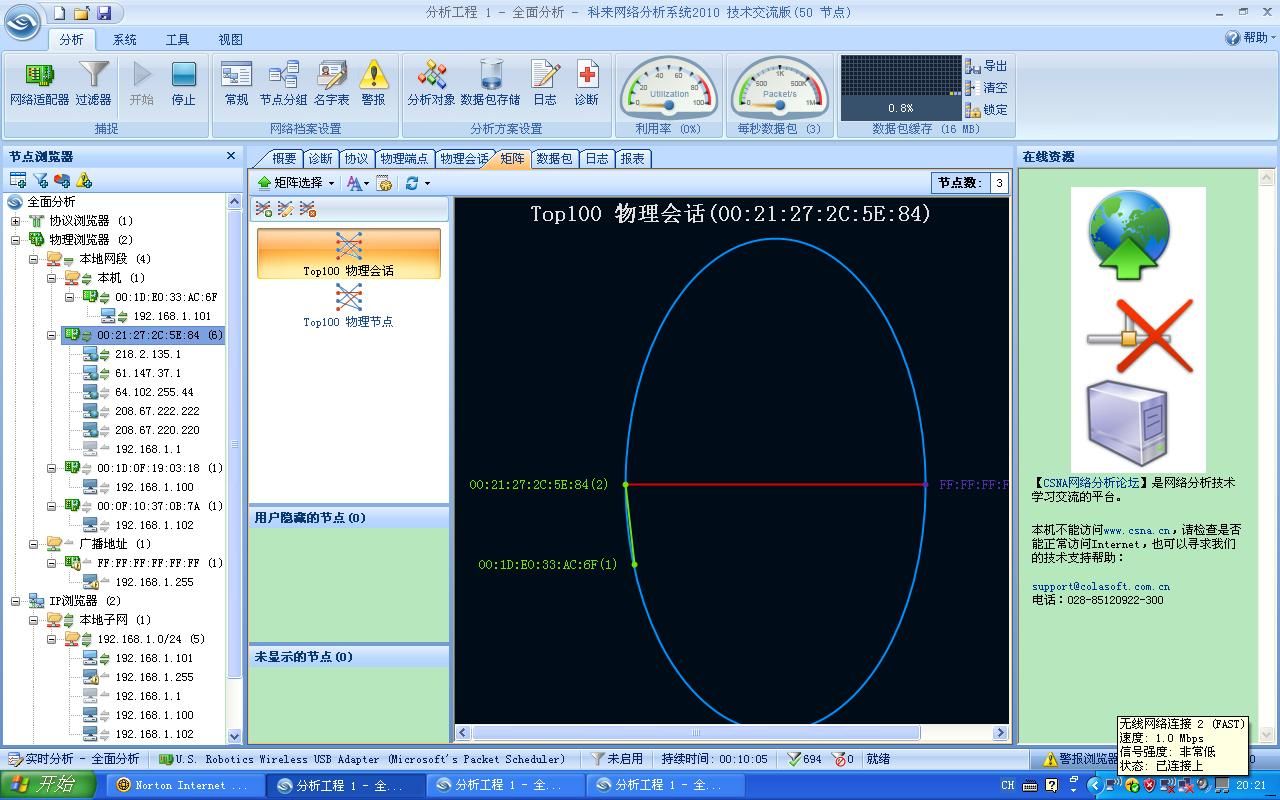Screen dimensions: 1280x800
Task: Open the 网络适配器 network adapter settings
Action: (x=39, y=83)
